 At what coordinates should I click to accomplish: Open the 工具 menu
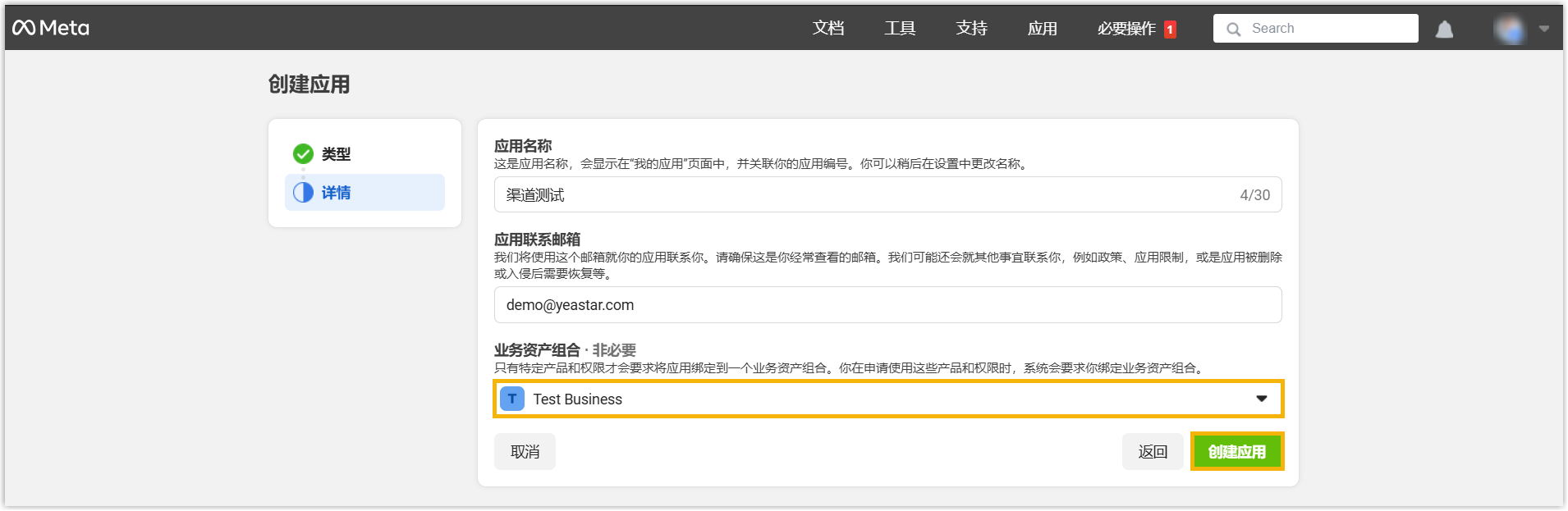coord(900,29)
